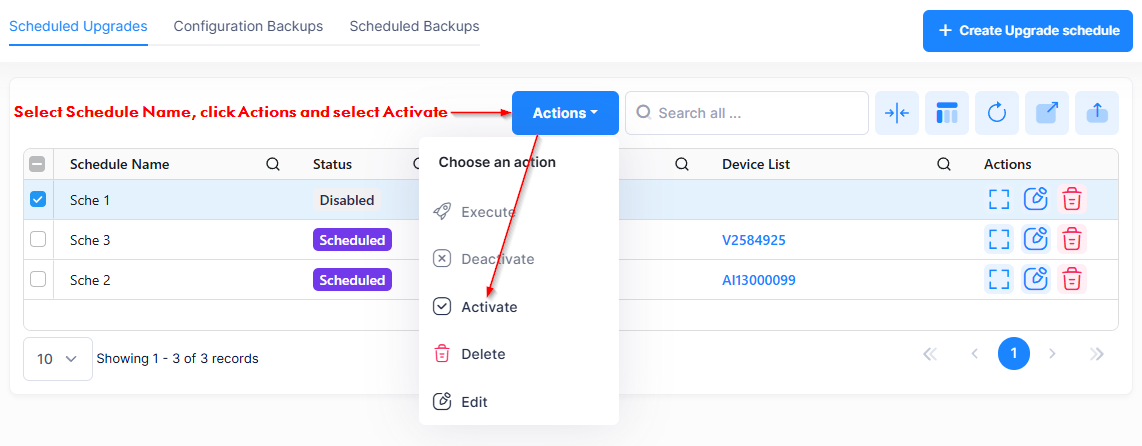The image size is (1142, 446).
Task: Open the column chooser table icon
Action: pyautogui.click(x=947, y=113)
